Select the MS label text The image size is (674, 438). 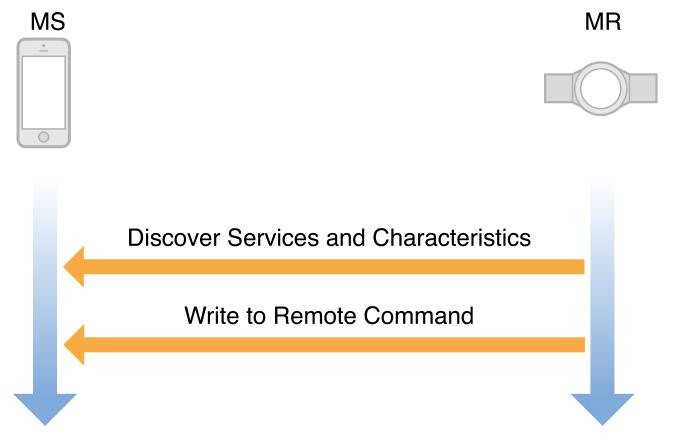point(44,22)
